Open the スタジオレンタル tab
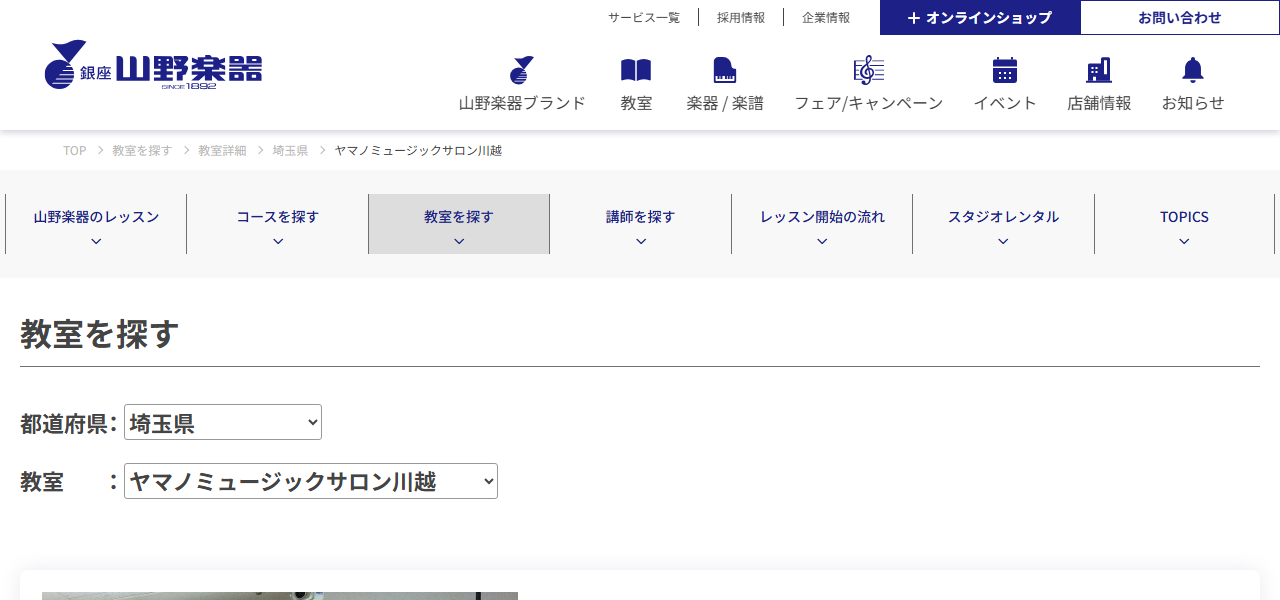 coord(1003,224)
